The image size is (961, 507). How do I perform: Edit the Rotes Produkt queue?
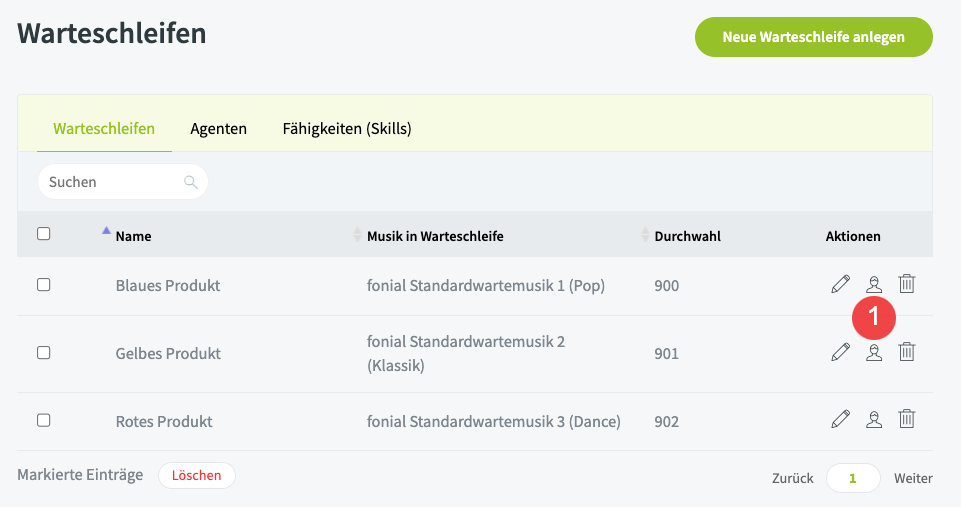tap(840, 420)
